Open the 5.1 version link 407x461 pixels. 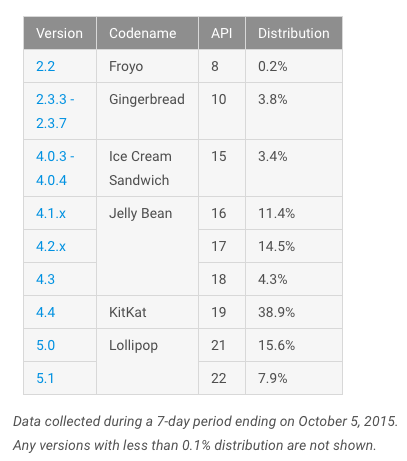click(45, 378)
